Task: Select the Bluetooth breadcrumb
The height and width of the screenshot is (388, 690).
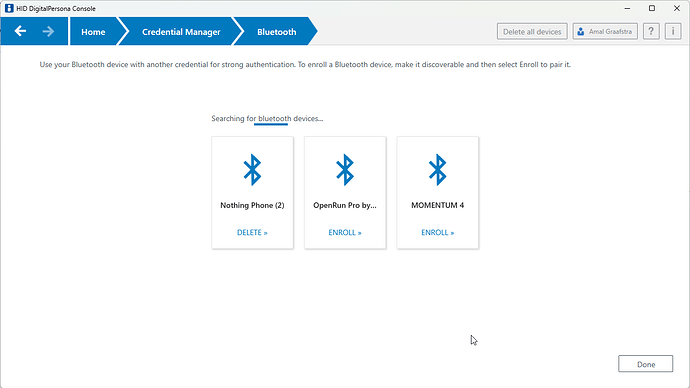Action: pyautogui.click(x=276, y=32)
